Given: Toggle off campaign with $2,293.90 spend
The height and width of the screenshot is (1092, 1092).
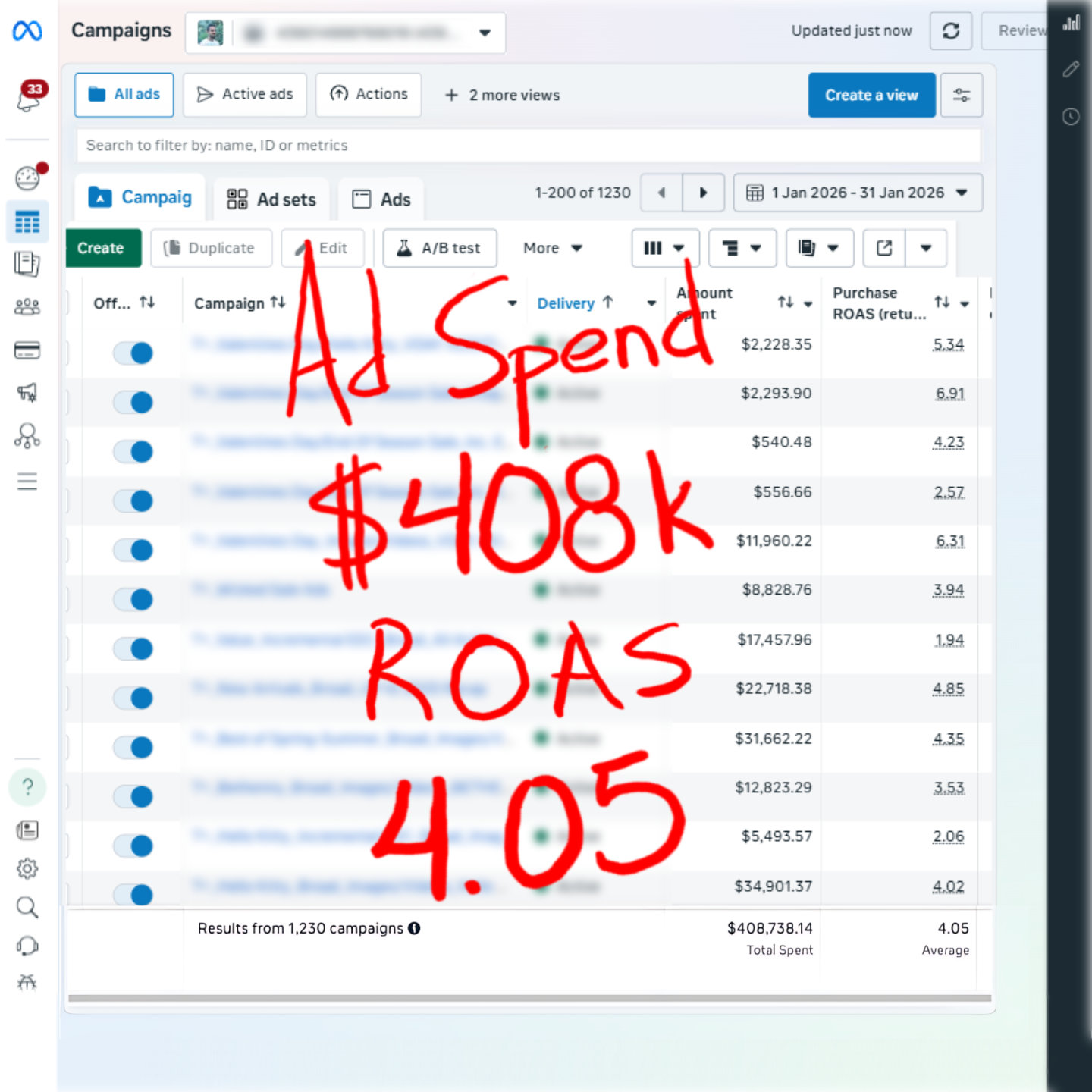Looking at the screenshot, I should click(133, 402).
